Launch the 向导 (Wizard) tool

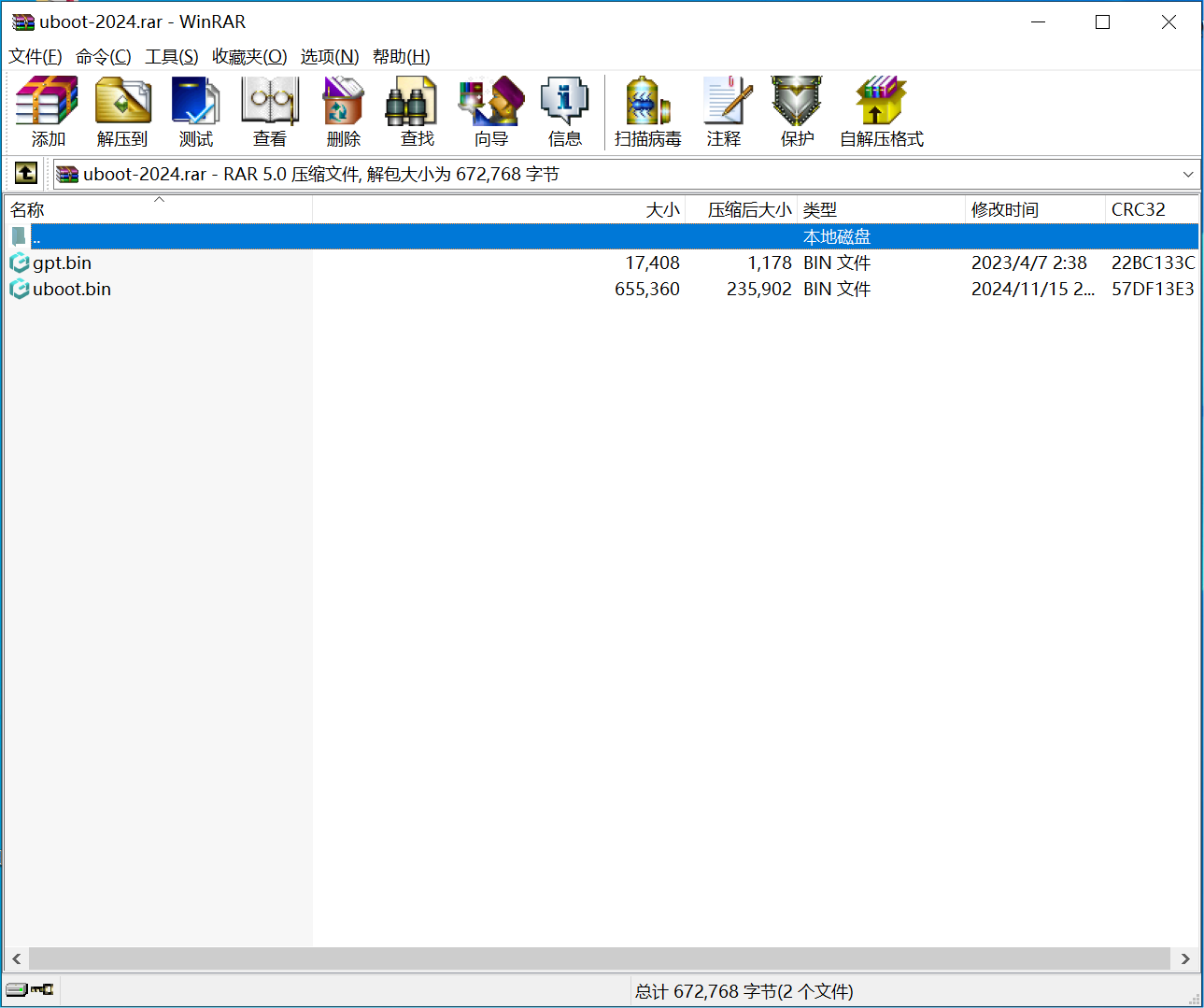pos(490,112)
